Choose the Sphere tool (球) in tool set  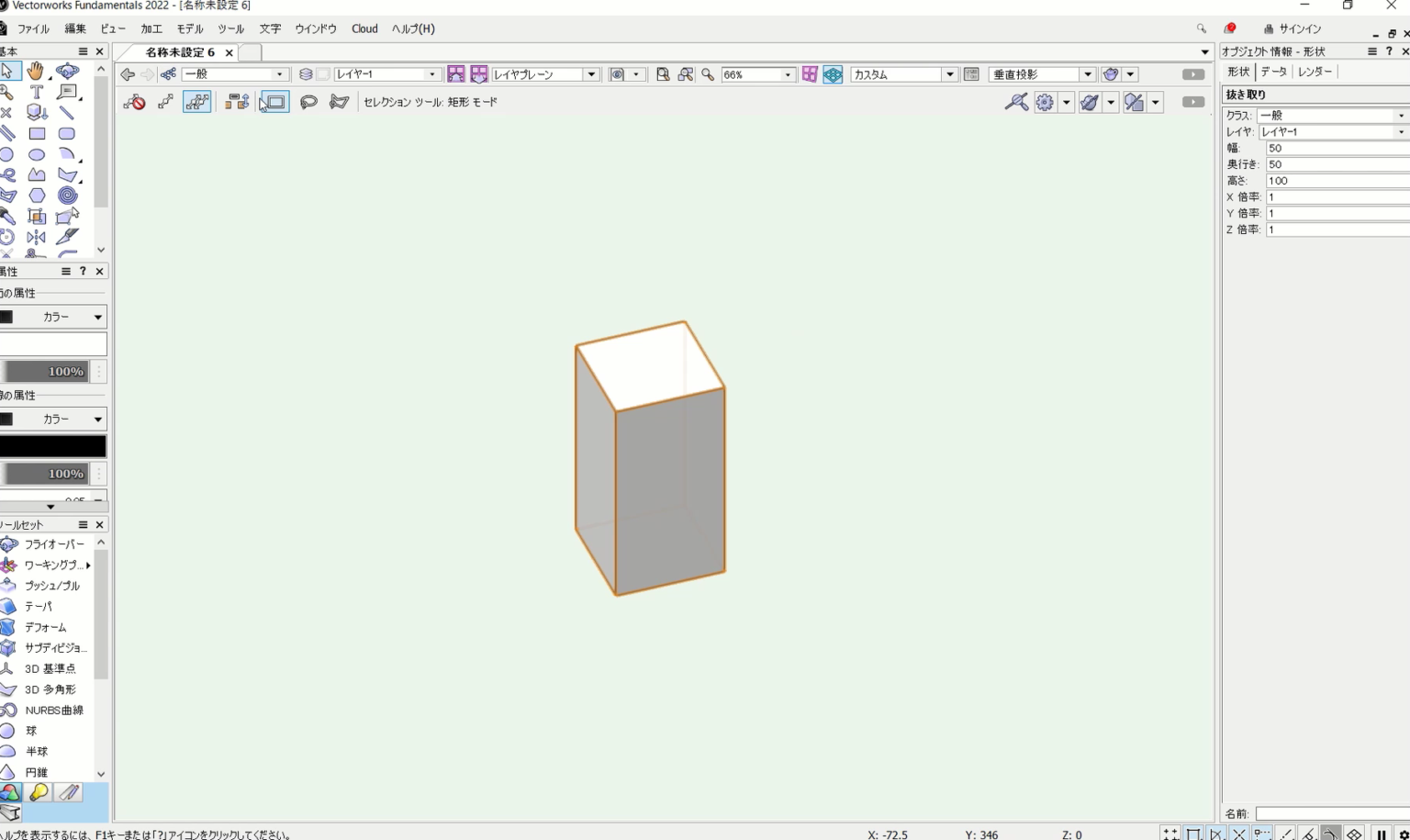(31, 731)
